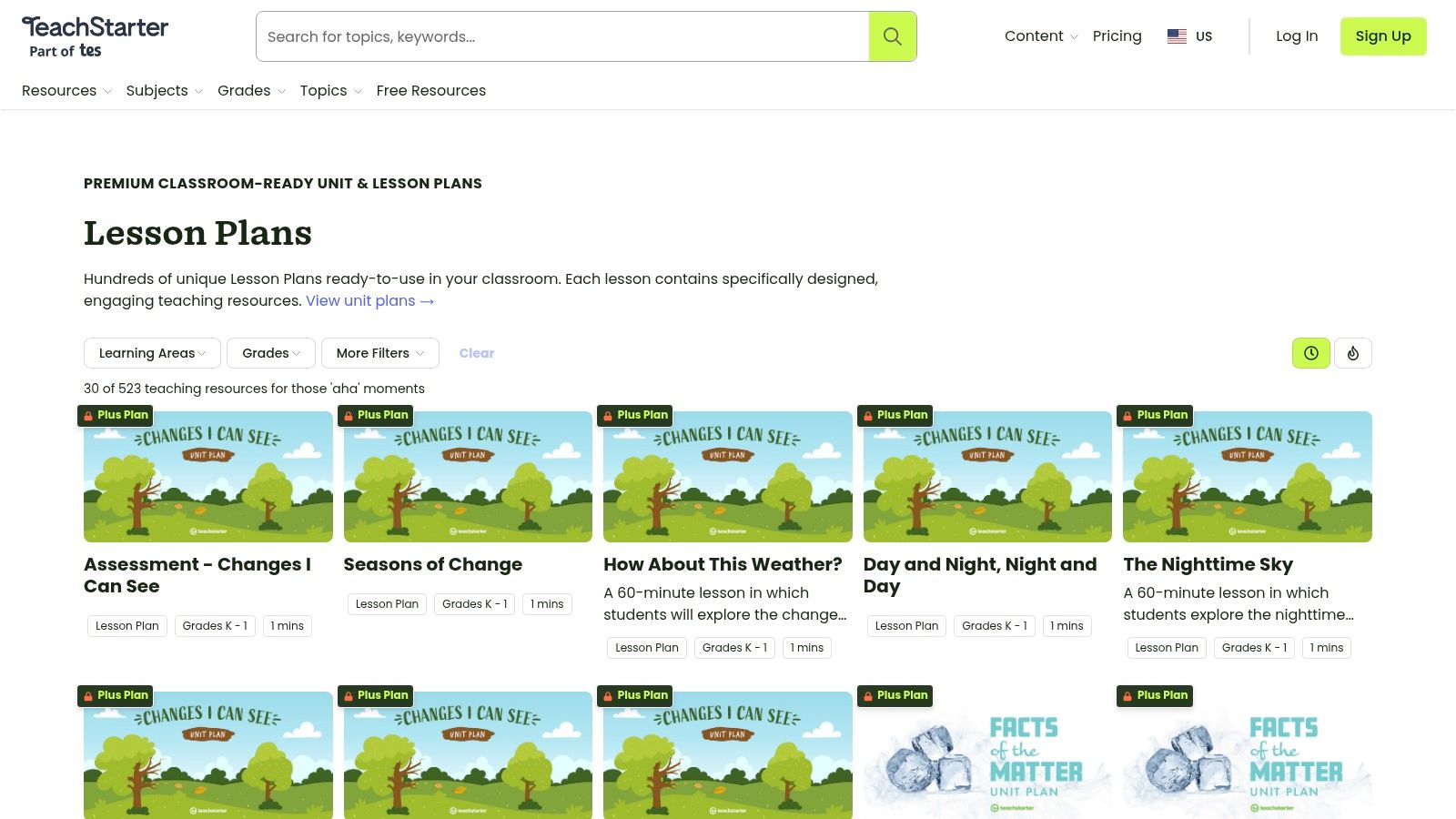
Task: Expand the More Filters dropdown
Action: [380, 353]
